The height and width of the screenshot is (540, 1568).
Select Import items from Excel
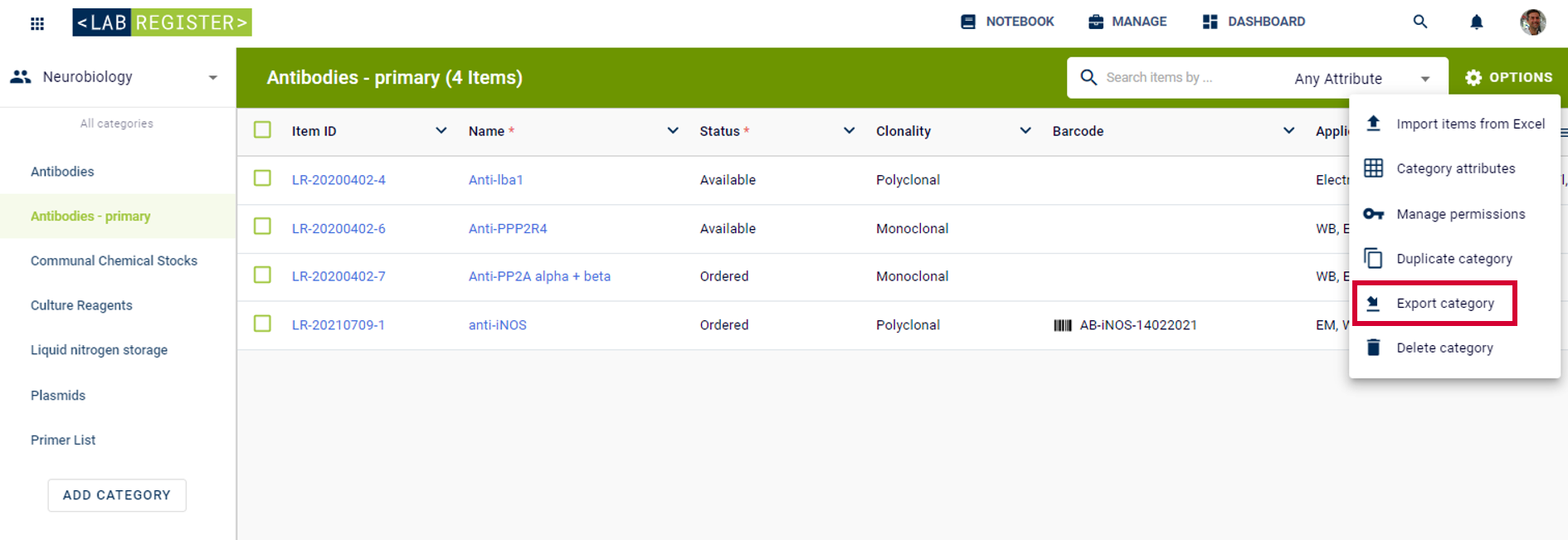pos(1455,124)
